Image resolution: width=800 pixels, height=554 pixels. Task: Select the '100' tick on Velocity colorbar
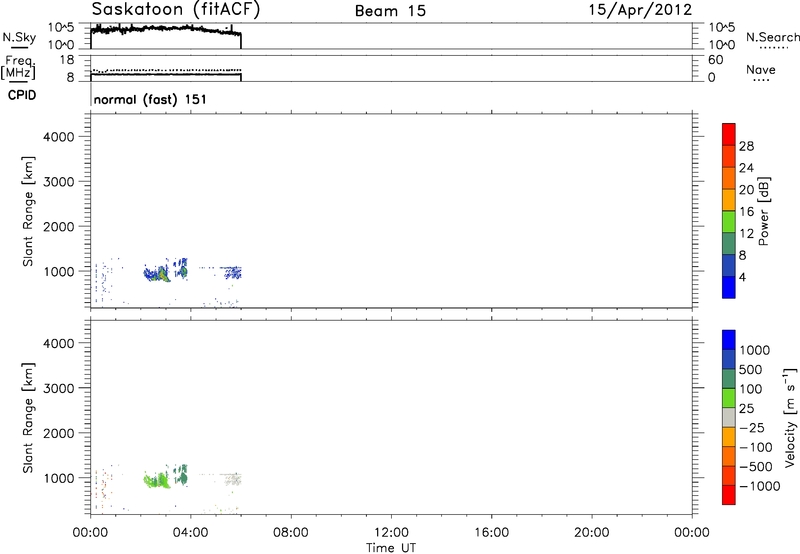coord(751,389)
